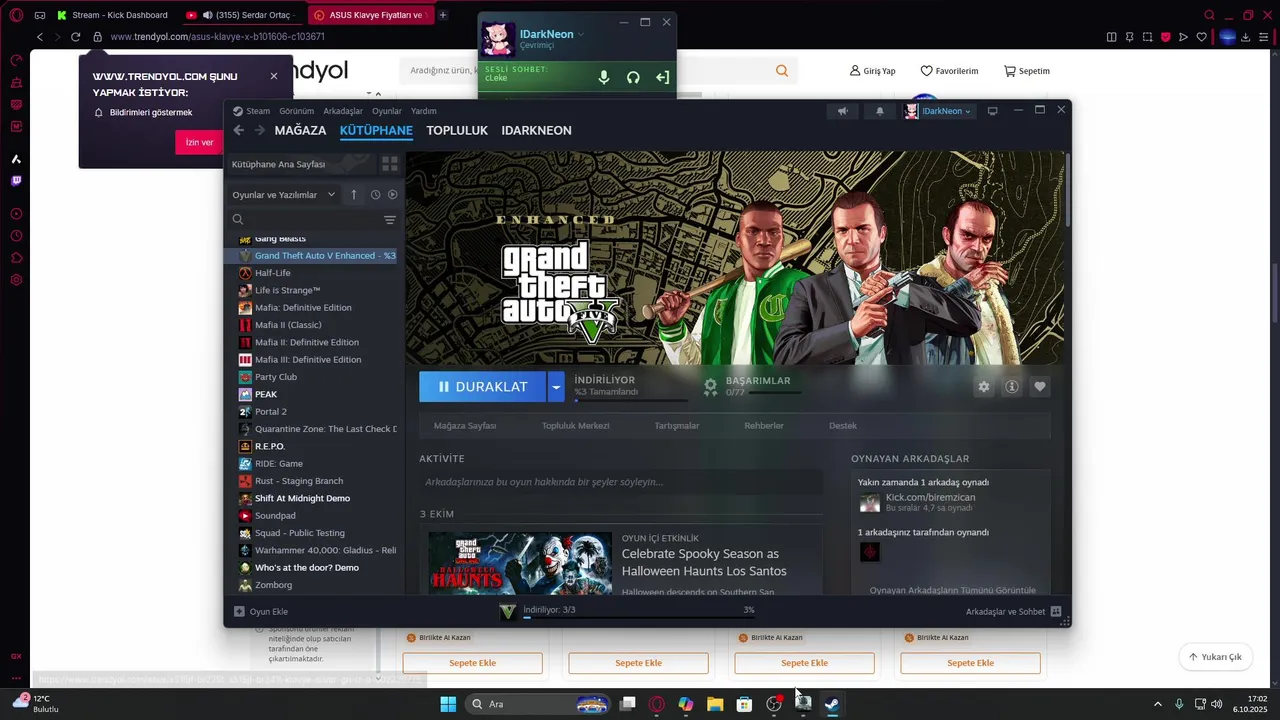Steam main content vertical scrollbar
This screenshot has width=1280, height=720.
[1068, 190]
